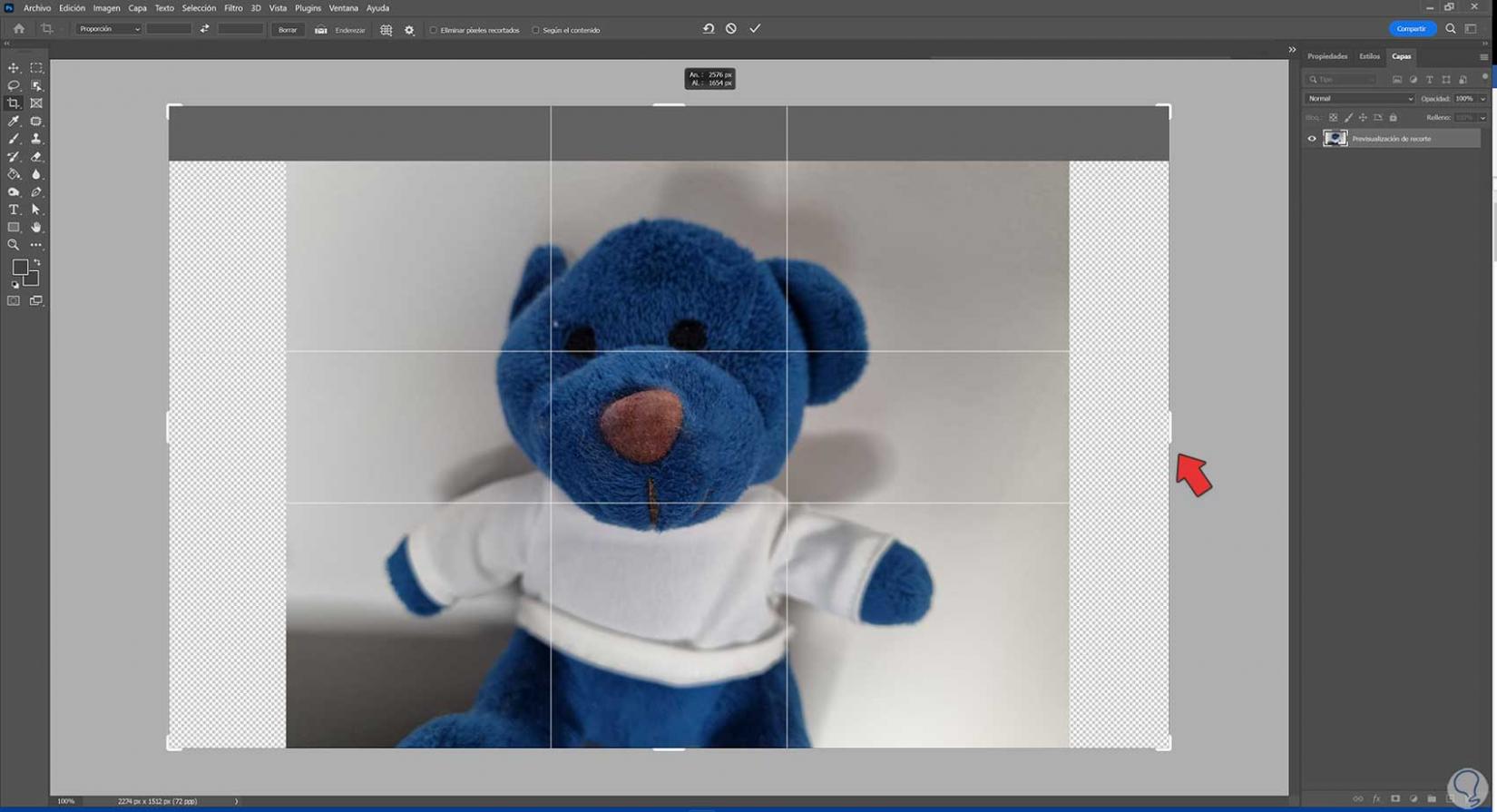Toggle adjustment layer filter in Capas panel
This screenshot has width=1497, height=812.
(1414, 80)
